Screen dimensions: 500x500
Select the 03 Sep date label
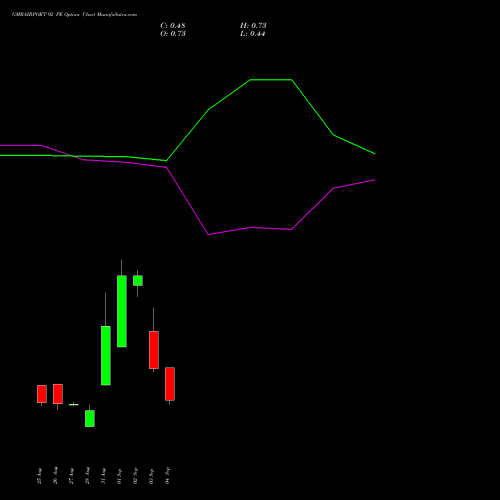(x=151, y=476)
